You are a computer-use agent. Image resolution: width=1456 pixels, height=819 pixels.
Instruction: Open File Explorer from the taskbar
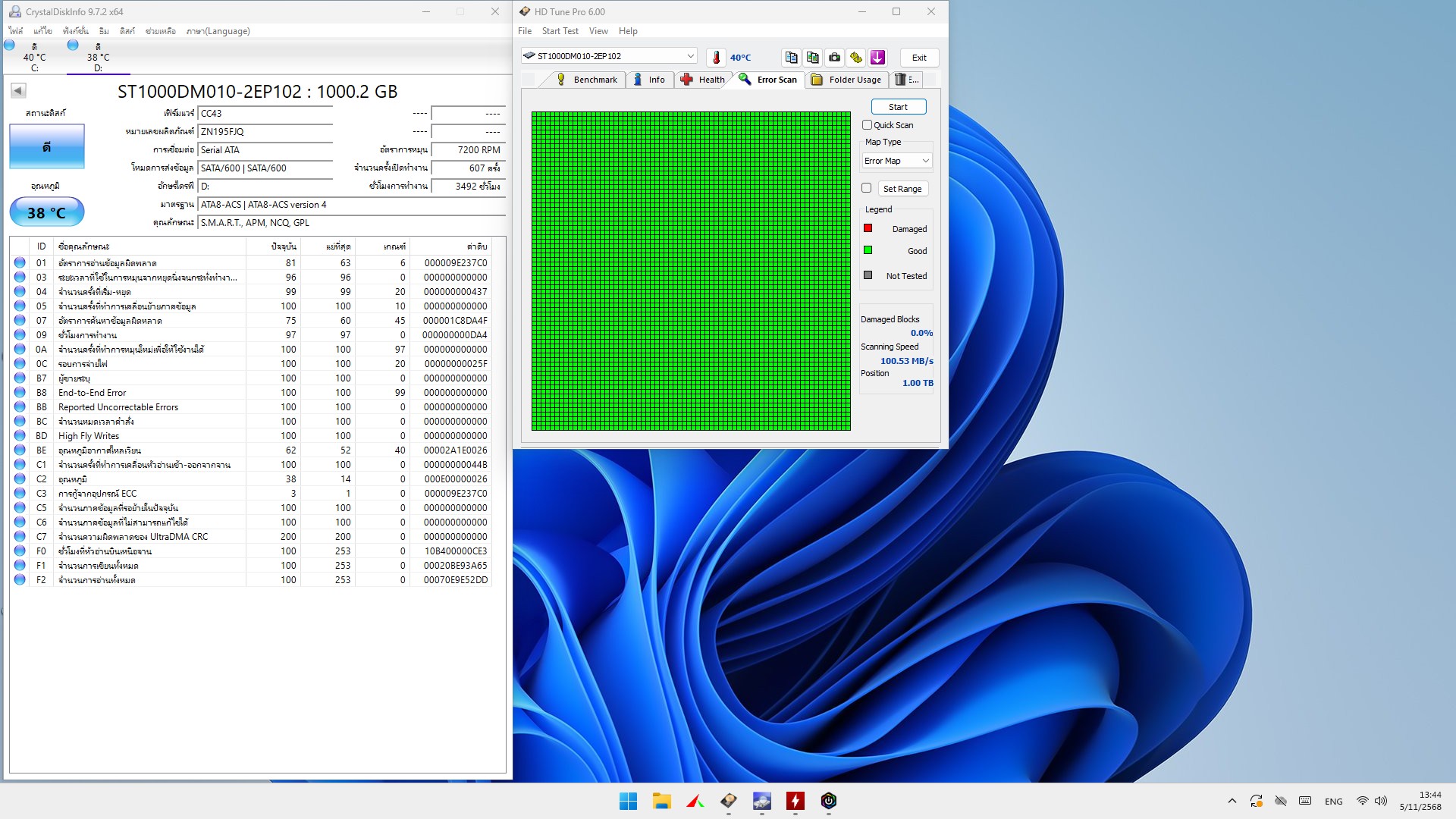point(661,801)
